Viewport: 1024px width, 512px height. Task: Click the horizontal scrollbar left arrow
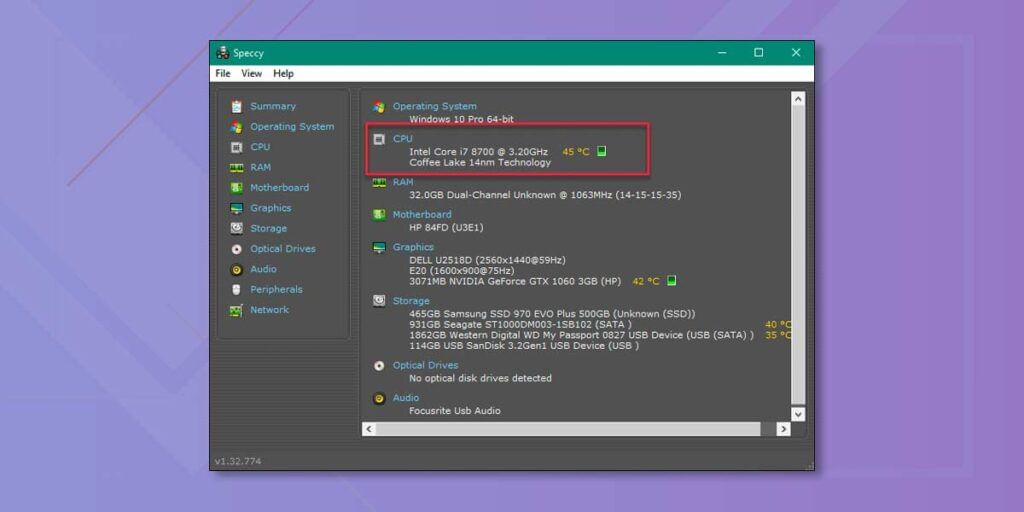(369, 429)
